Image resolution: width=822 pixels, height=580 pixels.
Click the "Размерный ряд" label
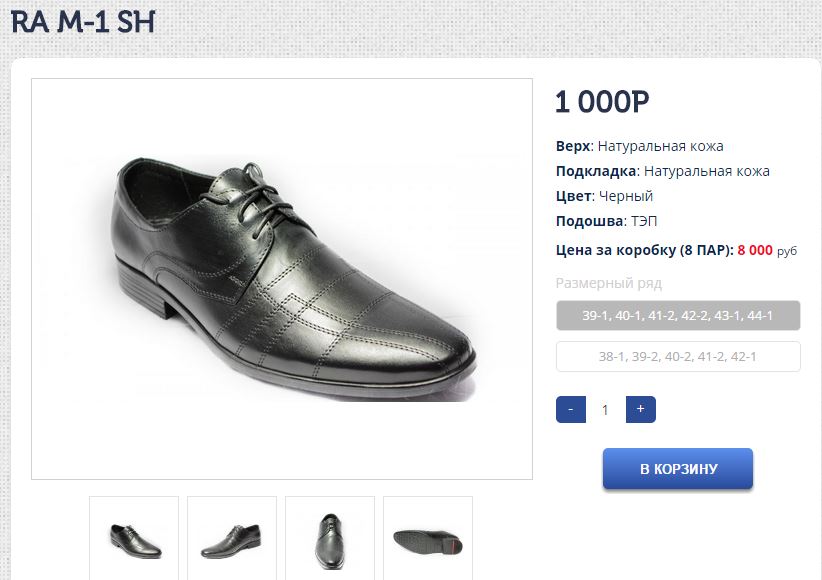[x=608, y=283]
